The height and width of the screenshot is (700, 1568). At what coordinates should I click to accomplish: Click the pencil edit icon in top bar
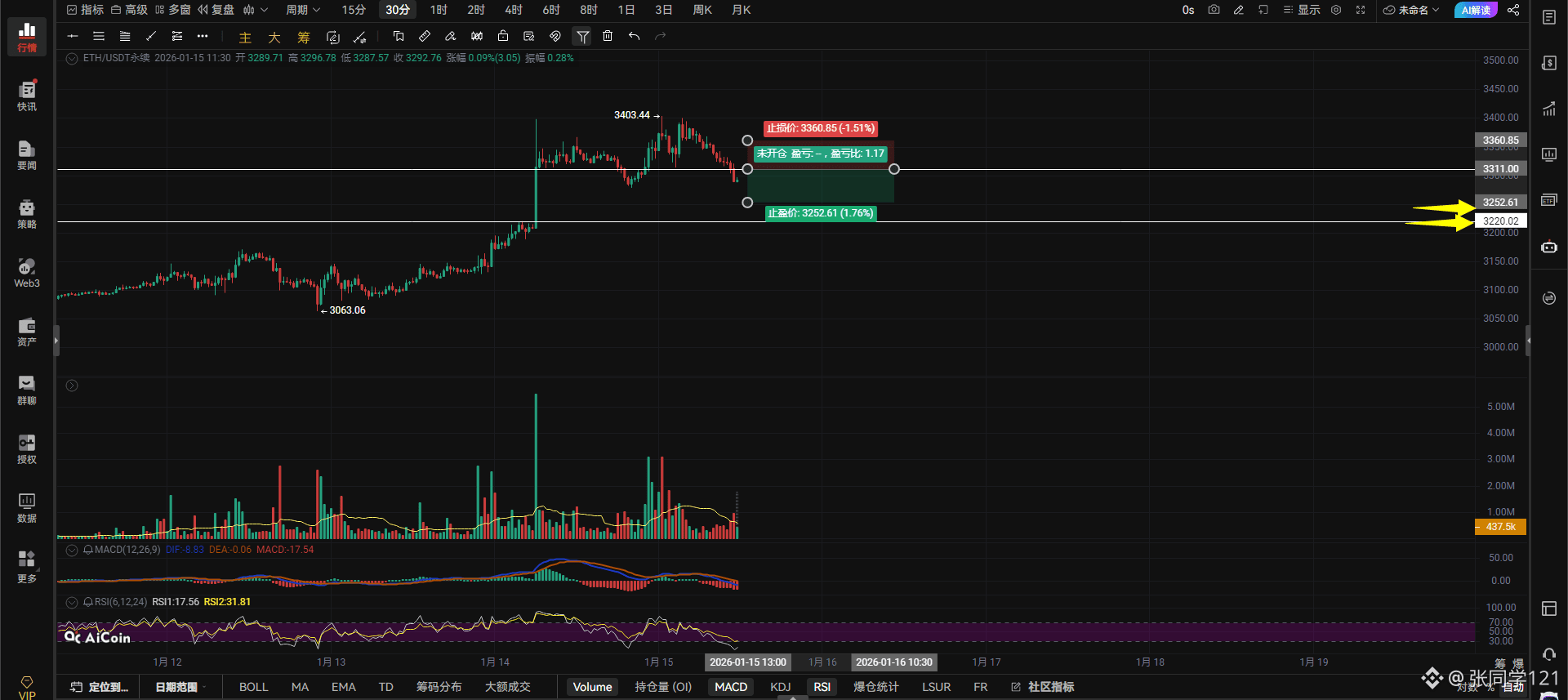(1239, 10)
